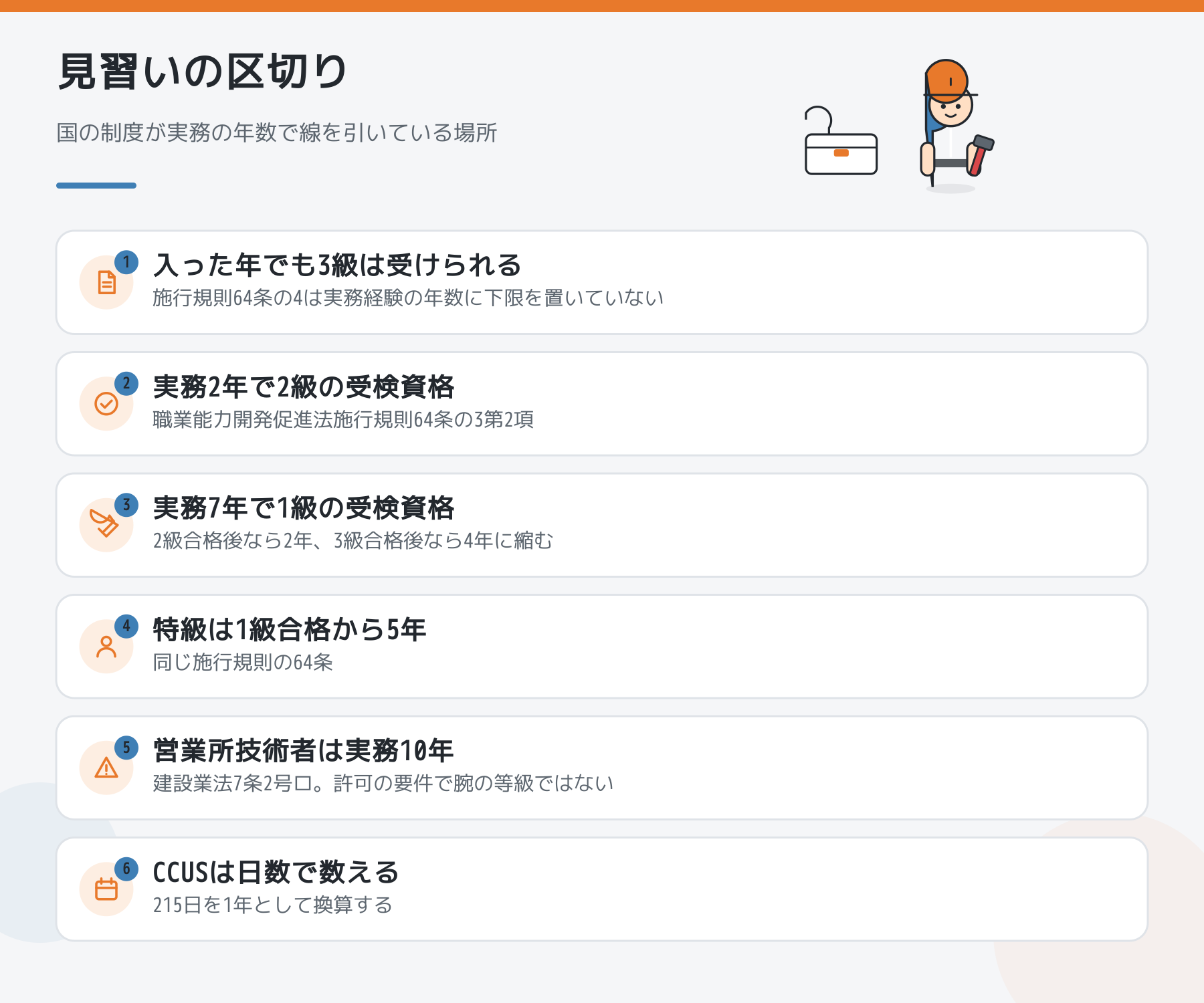1204x1003 pixels.
Task: Click the text 職業能力開発促進法施行規則64条の3第2項
Action: point(343,420)
